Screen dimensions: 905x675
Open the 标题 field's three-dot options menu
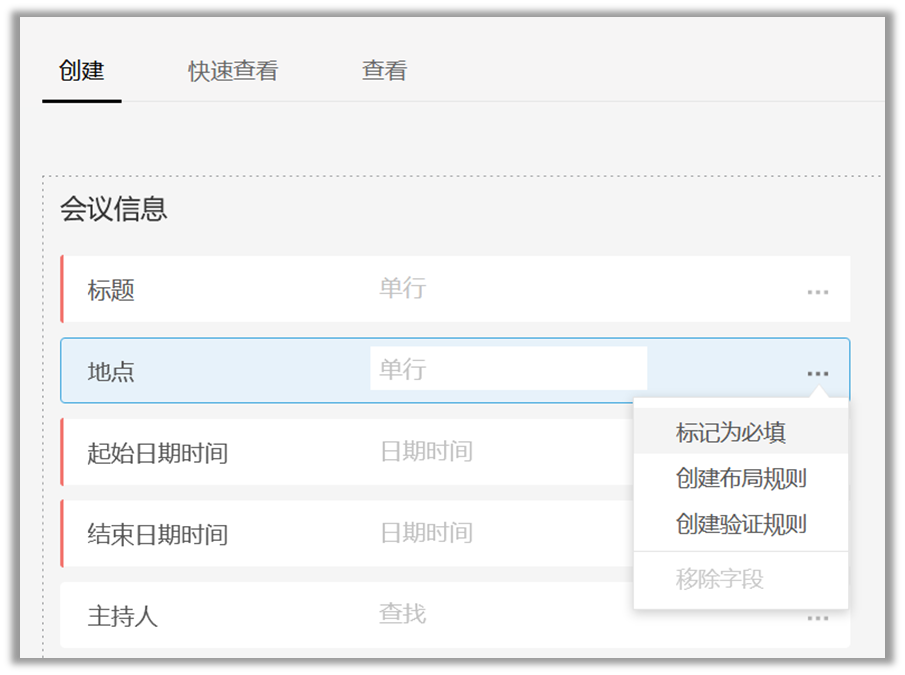click(x=817, y=292)
